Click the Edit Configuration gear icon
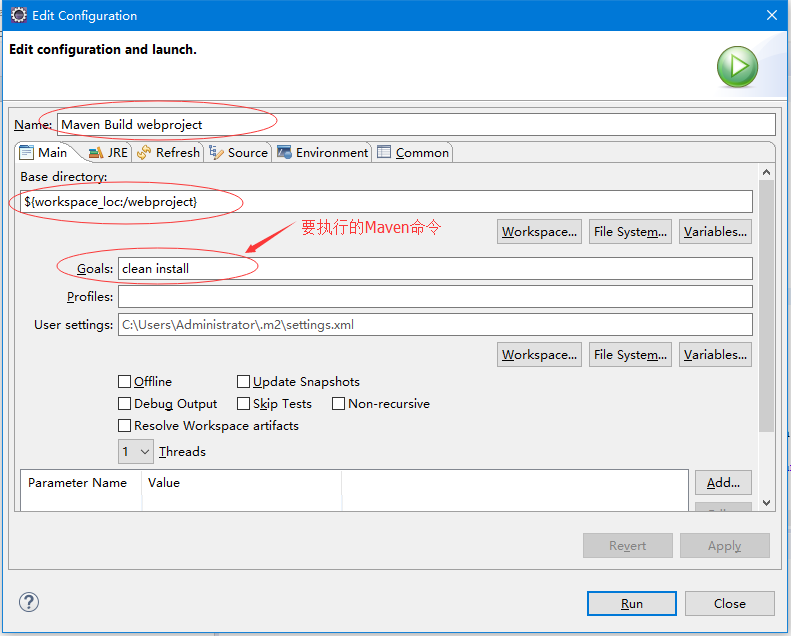Screen dimensions: 791x636 click(19, 15)
